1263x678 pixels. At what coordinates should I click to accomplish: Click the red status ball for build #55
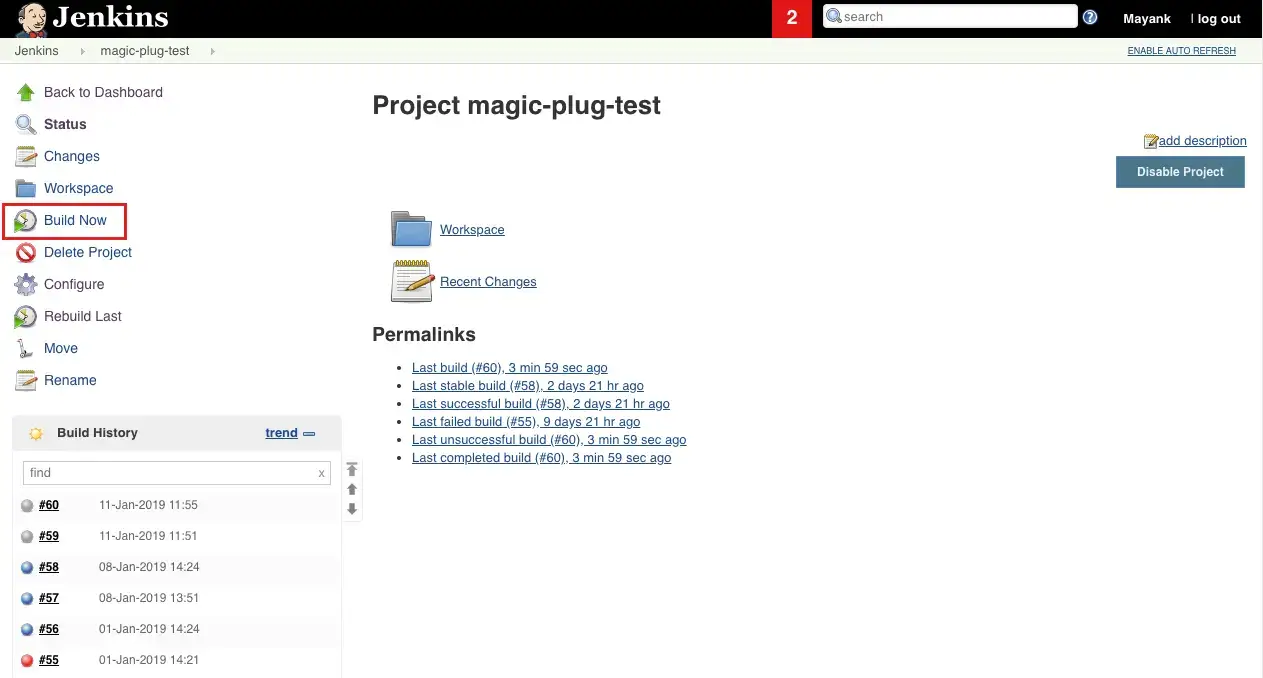pyautogui.click(x=27, y=660)
